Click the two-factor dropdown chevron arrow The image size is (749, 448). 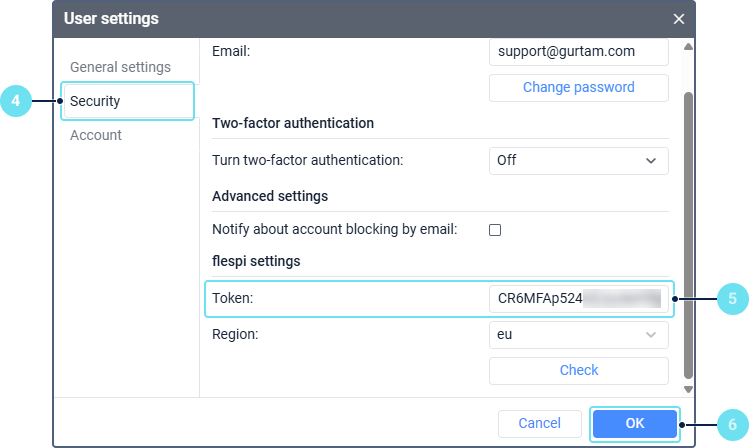pyautogui.click(x=652, y=160)
